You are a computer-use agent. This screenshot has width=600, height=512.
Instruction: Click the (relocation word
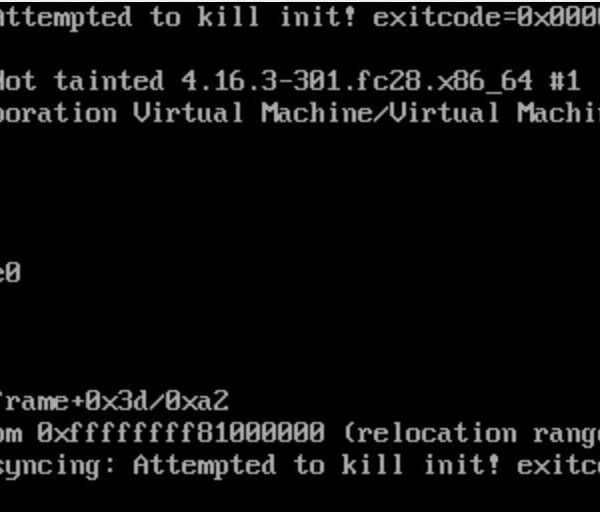(x=430, y=434)
